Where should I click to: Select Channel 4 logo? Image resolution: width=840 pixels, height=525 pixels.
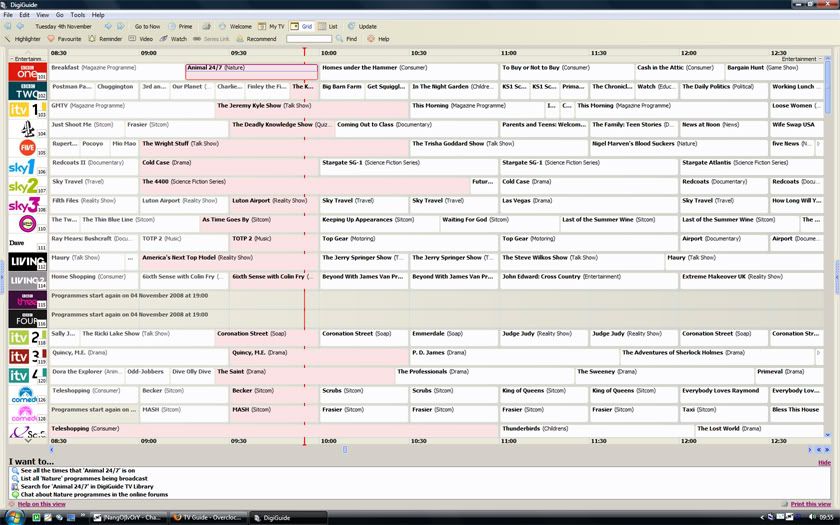28,129
